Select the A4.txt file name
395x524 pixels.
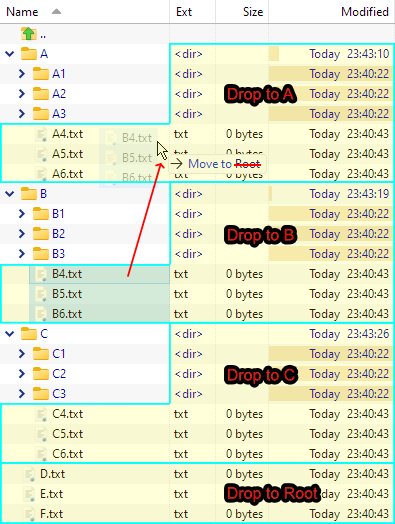tap(68, 134)
